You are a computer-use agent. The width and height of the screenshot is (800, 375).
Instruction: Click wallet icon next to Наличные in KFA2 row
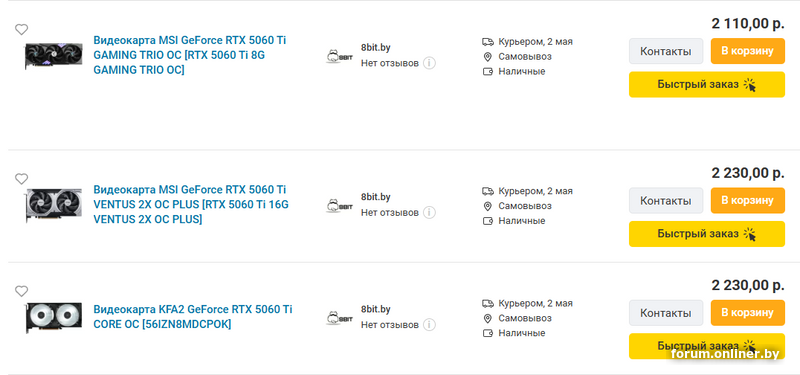coord(488,333)
